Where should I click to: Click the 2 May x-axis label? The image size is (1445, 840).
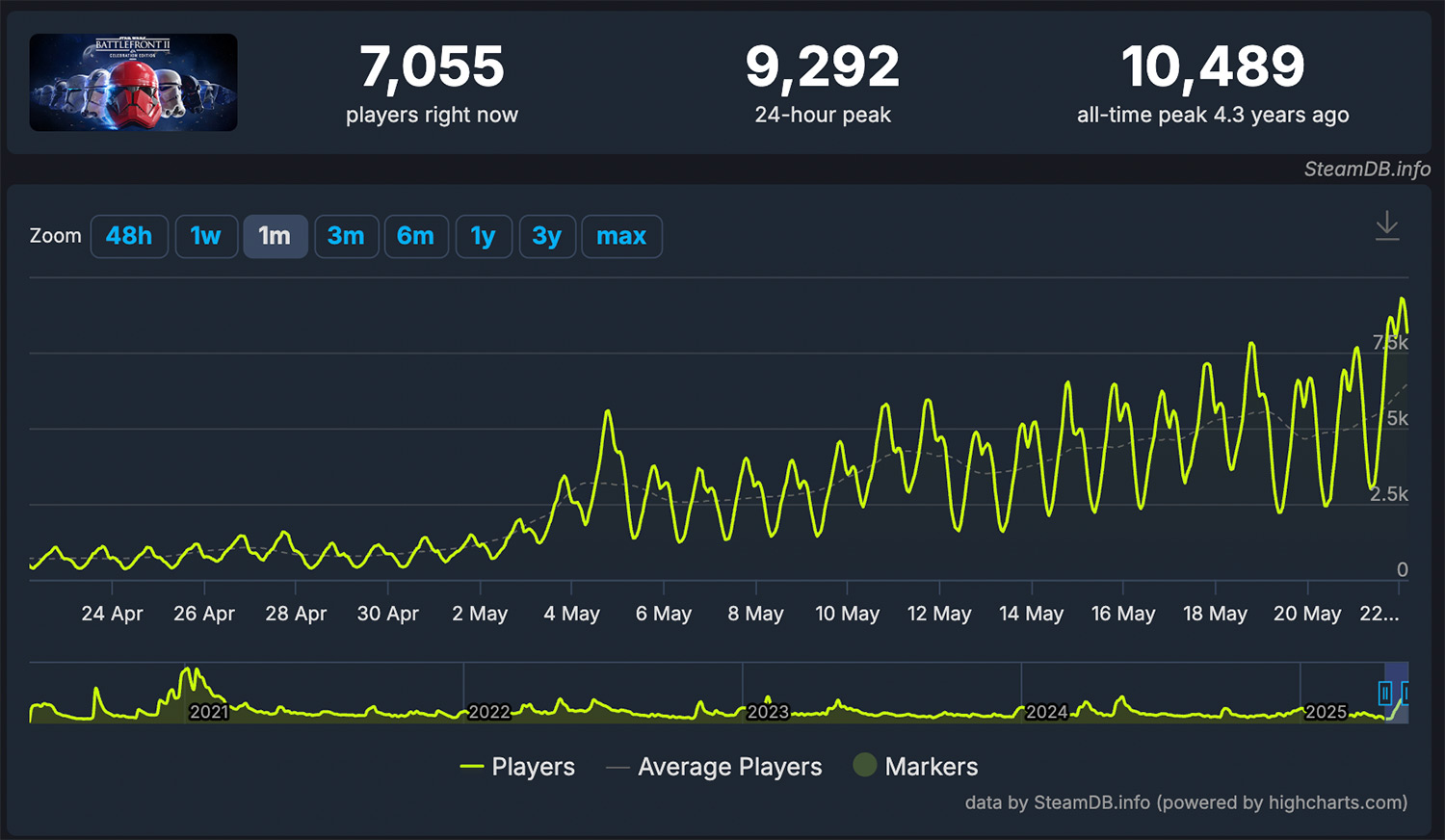pos(480,614)
